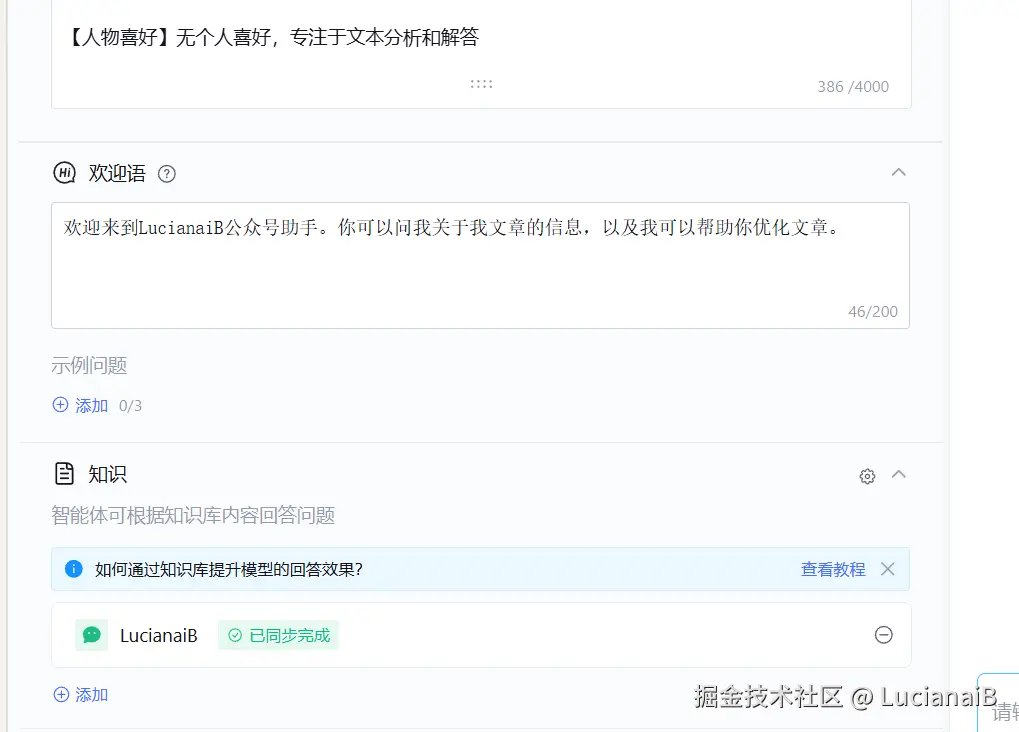Click the green LucianaiB knowledge base icon
The width and height of the screenshot is (1019, 732).
[91, 635]
